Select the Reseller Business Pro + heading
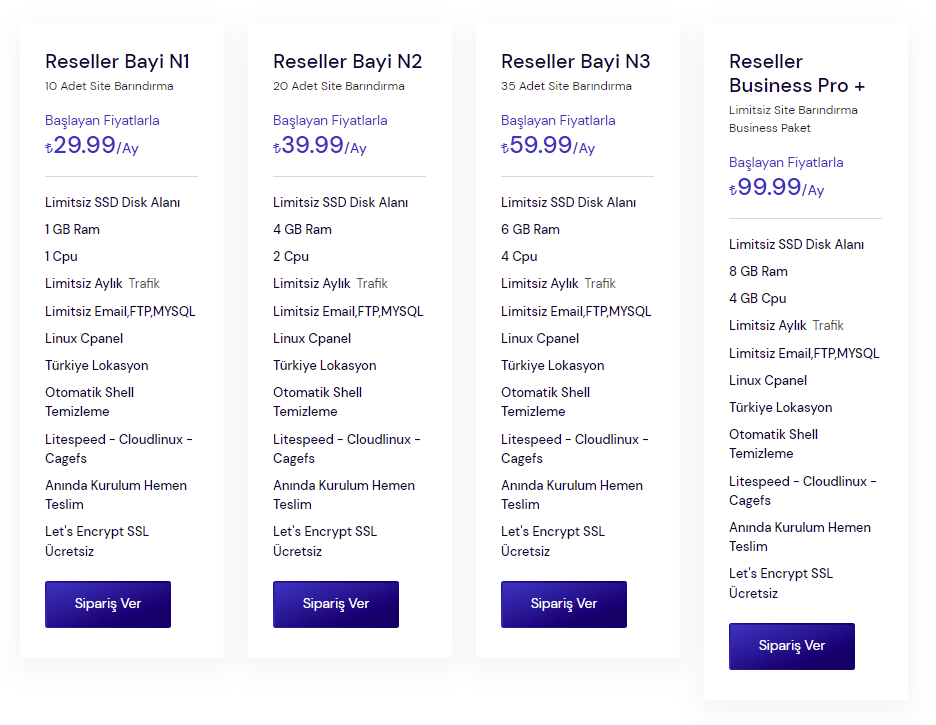Screen dimensions: 936x725 [x=797, y=73]
